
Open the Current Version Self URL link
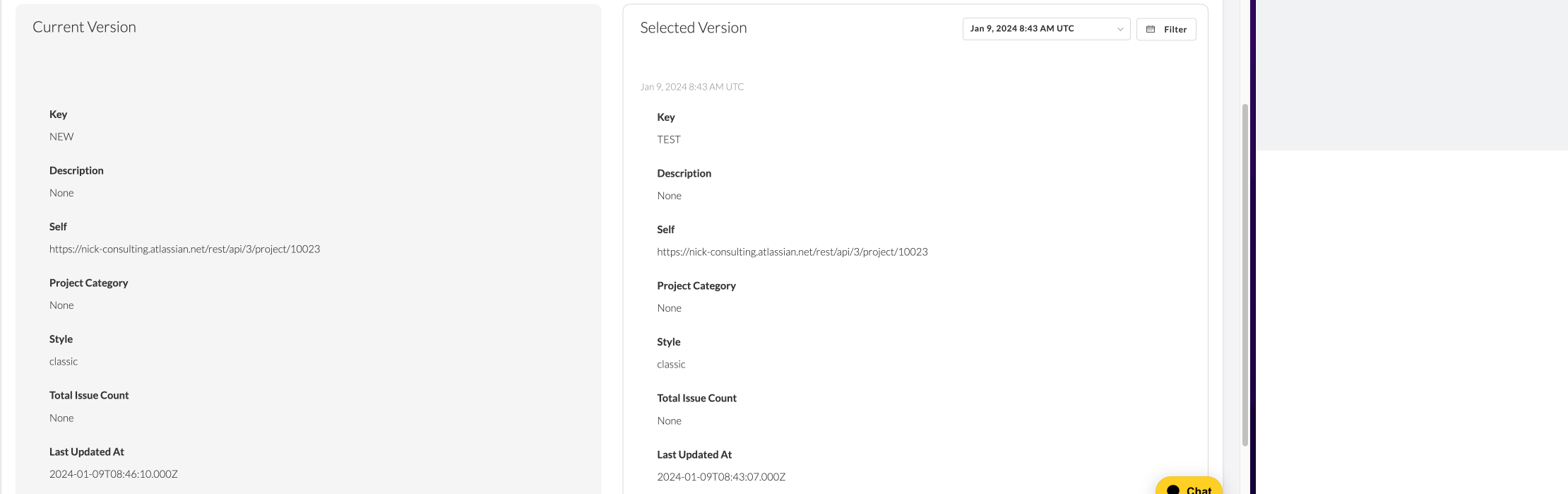pyautogui.click(x=184, y=249)
